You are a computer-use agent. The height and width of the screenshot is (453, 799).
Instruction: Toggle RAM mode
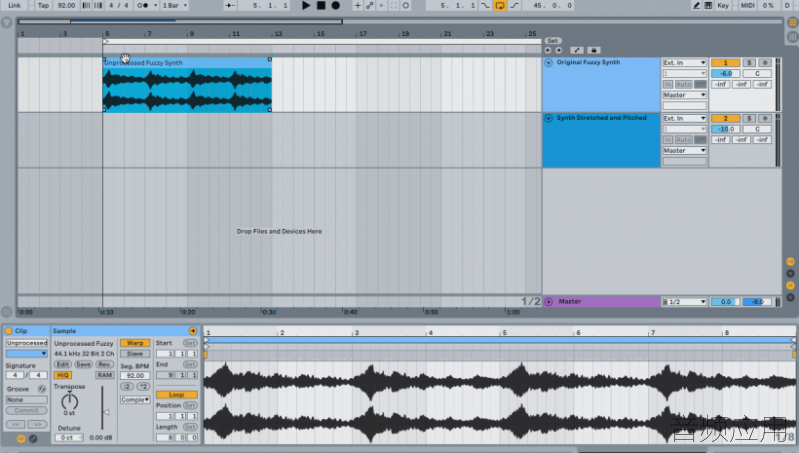tap(104, 375)
